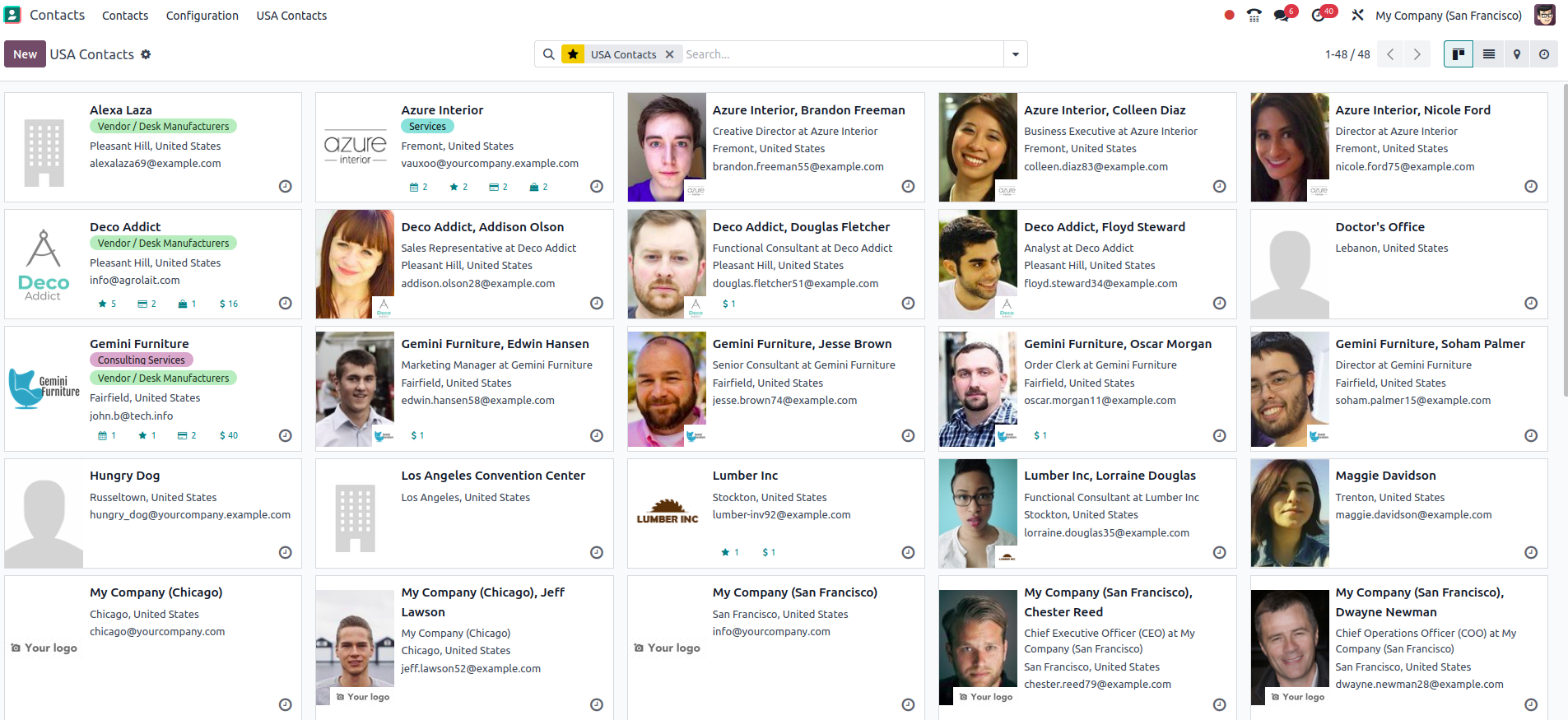Image resolution: width=1568 pixels, height=720 pixels.
Task: Open the company switcher My Company (San Francisco)
Action: pyautogui.click(x=1449, y=16)
